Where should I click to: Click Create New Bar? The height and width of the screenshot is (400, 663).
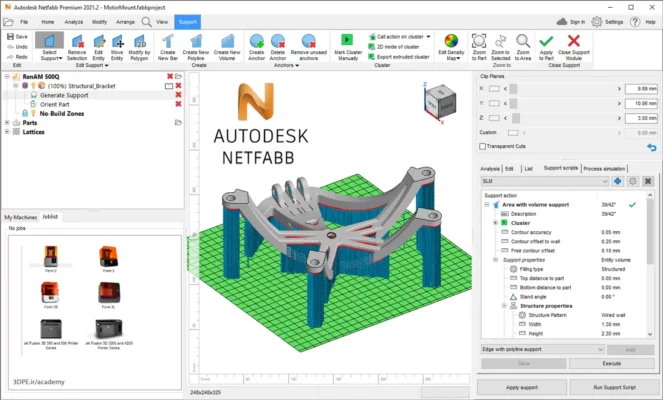click(168, 47)
